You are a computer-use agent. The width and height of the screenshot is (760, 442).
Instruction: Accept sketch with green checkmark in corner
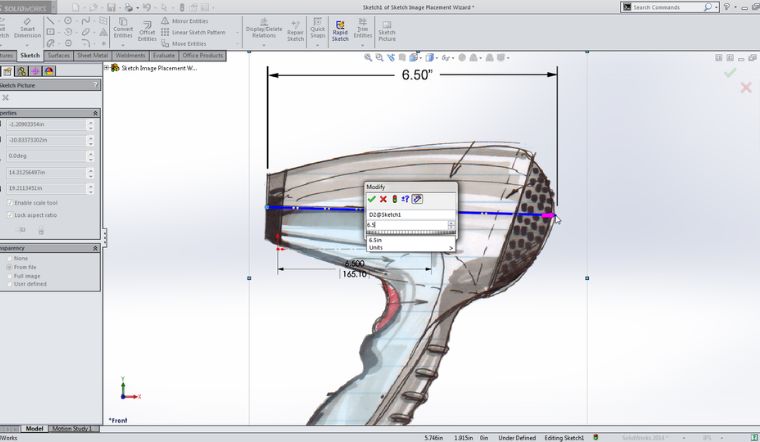click(x=730, y=73)
